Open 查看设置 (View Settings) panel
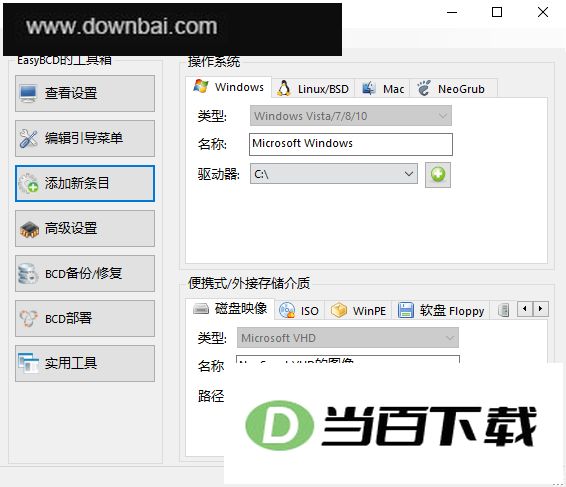The width and height of the screenshot is (566, 487). [x=85, y=93]
